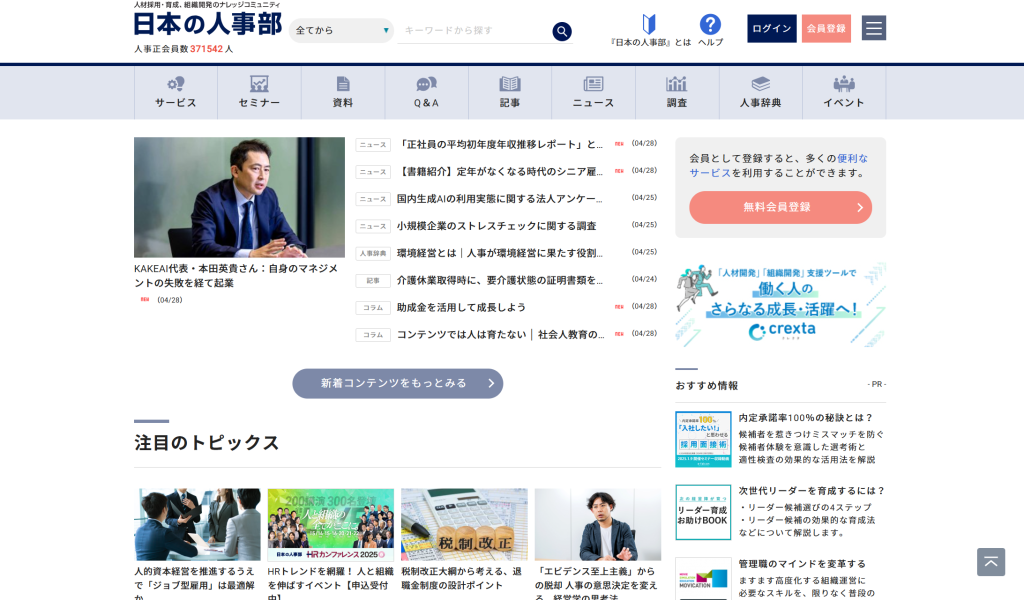Click the イベント people icon

pos(844,84)
